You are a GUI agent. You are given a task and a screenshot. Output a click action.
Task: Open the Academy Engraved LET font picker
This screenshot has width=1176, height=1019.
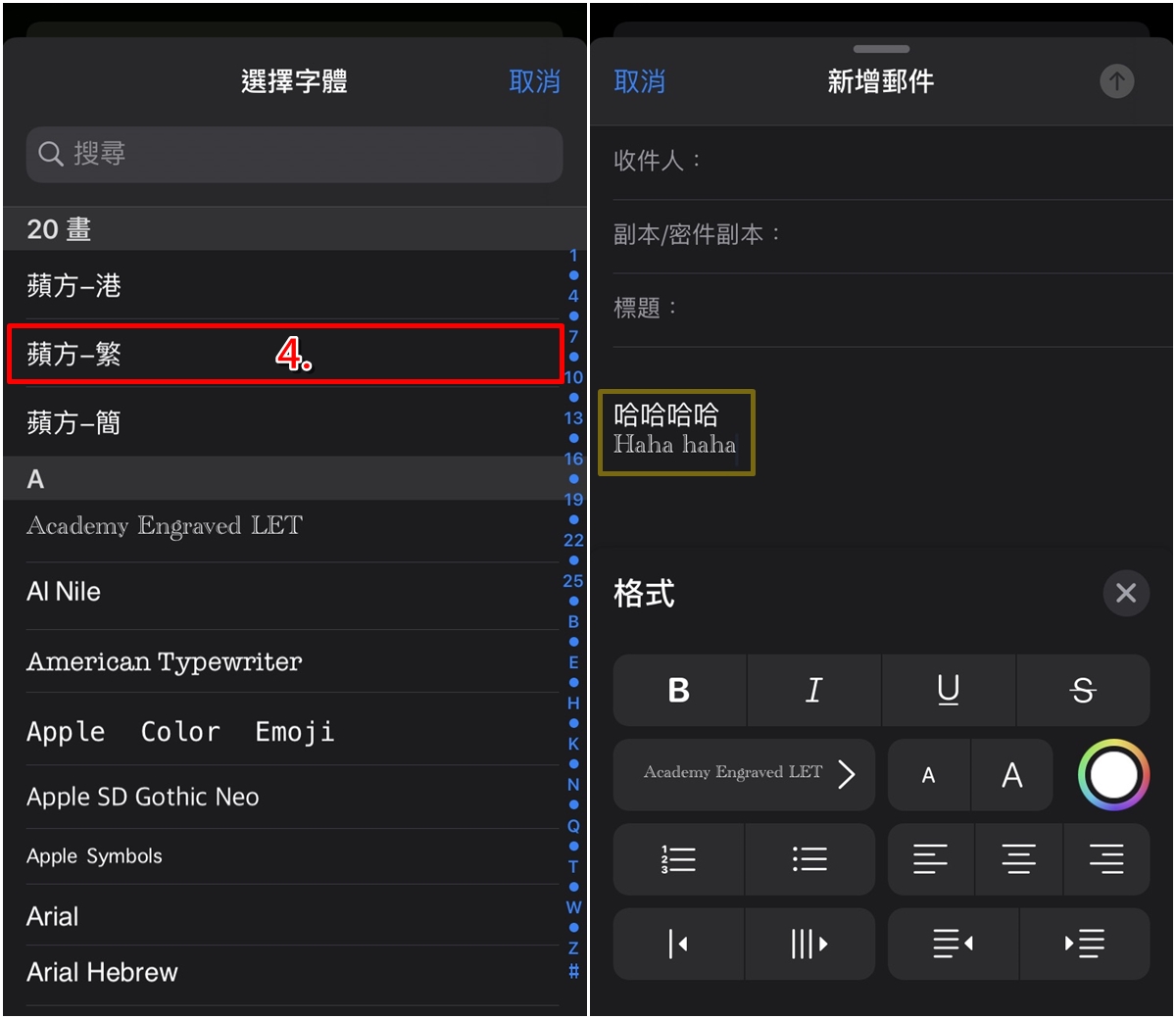click(x=744, y=774)
